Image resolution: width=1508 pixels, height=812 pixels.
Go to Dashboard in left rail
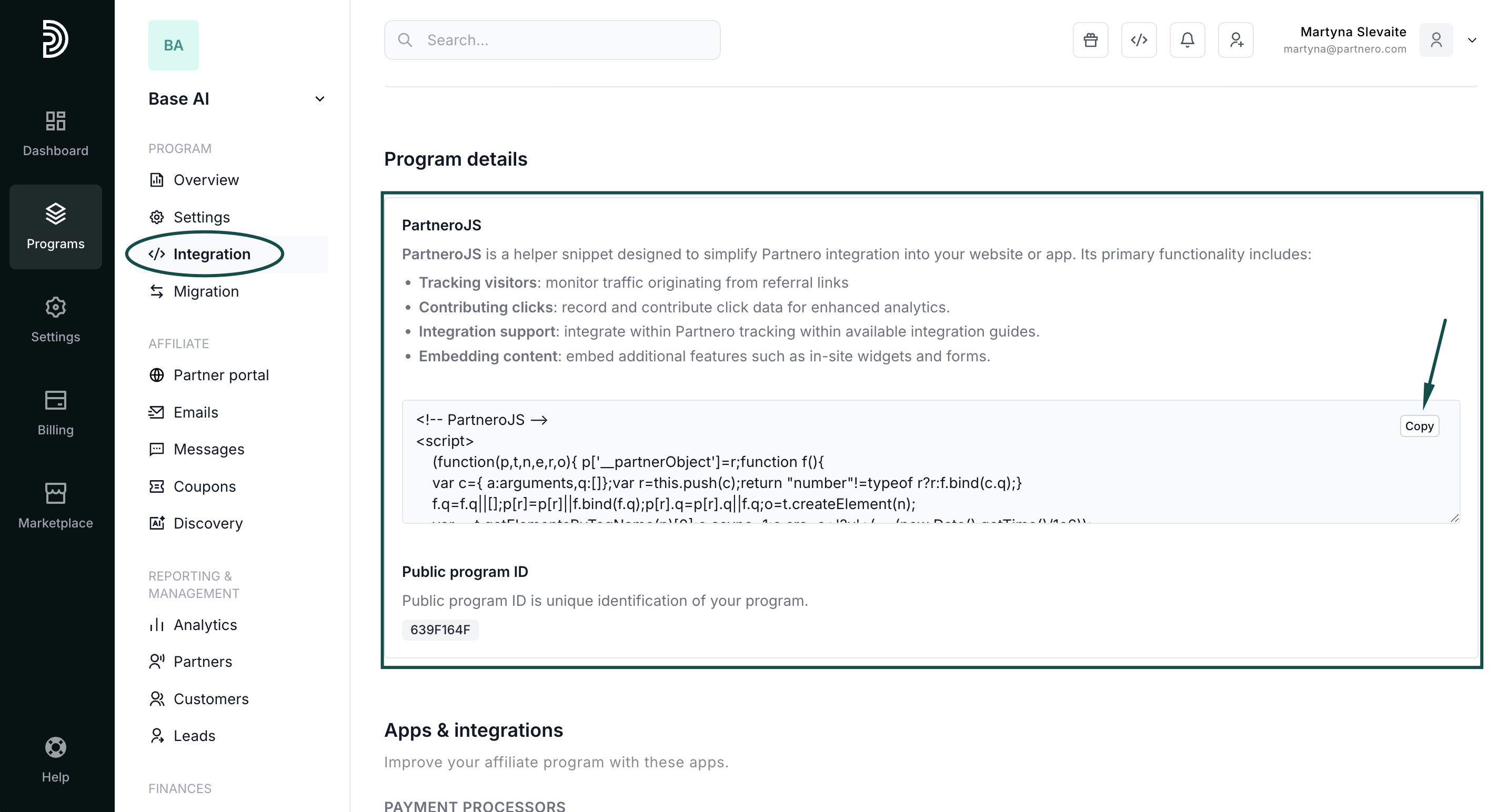click(x=56, y=134)
